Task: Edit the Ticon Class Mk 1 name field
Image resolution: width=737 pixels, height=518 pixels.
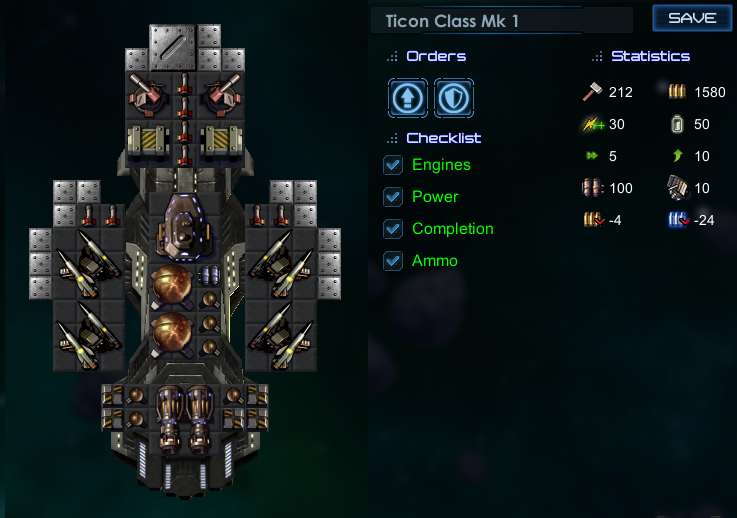Action: (x=502, y=21)
